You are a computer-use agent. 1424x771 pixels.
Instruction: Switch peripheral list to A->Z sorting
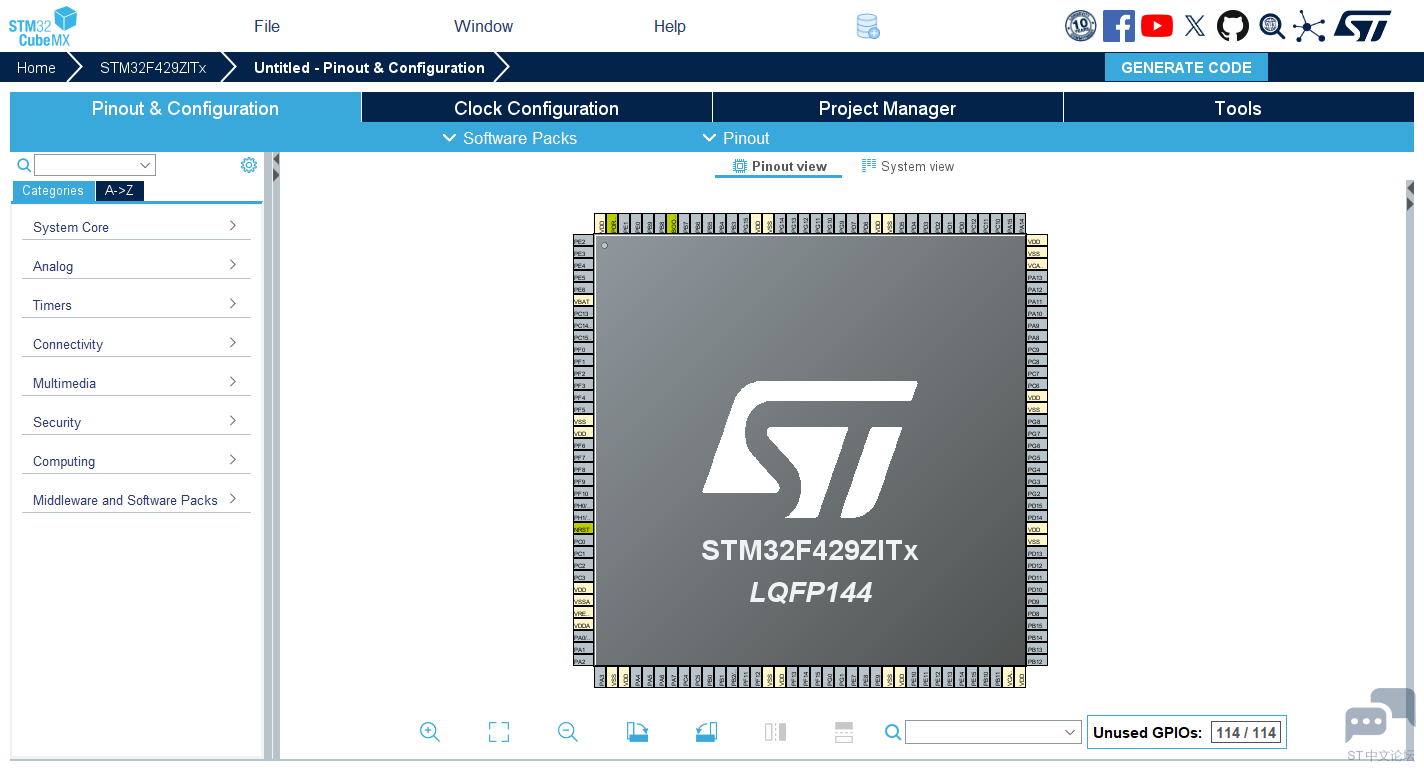coord(119,191)
